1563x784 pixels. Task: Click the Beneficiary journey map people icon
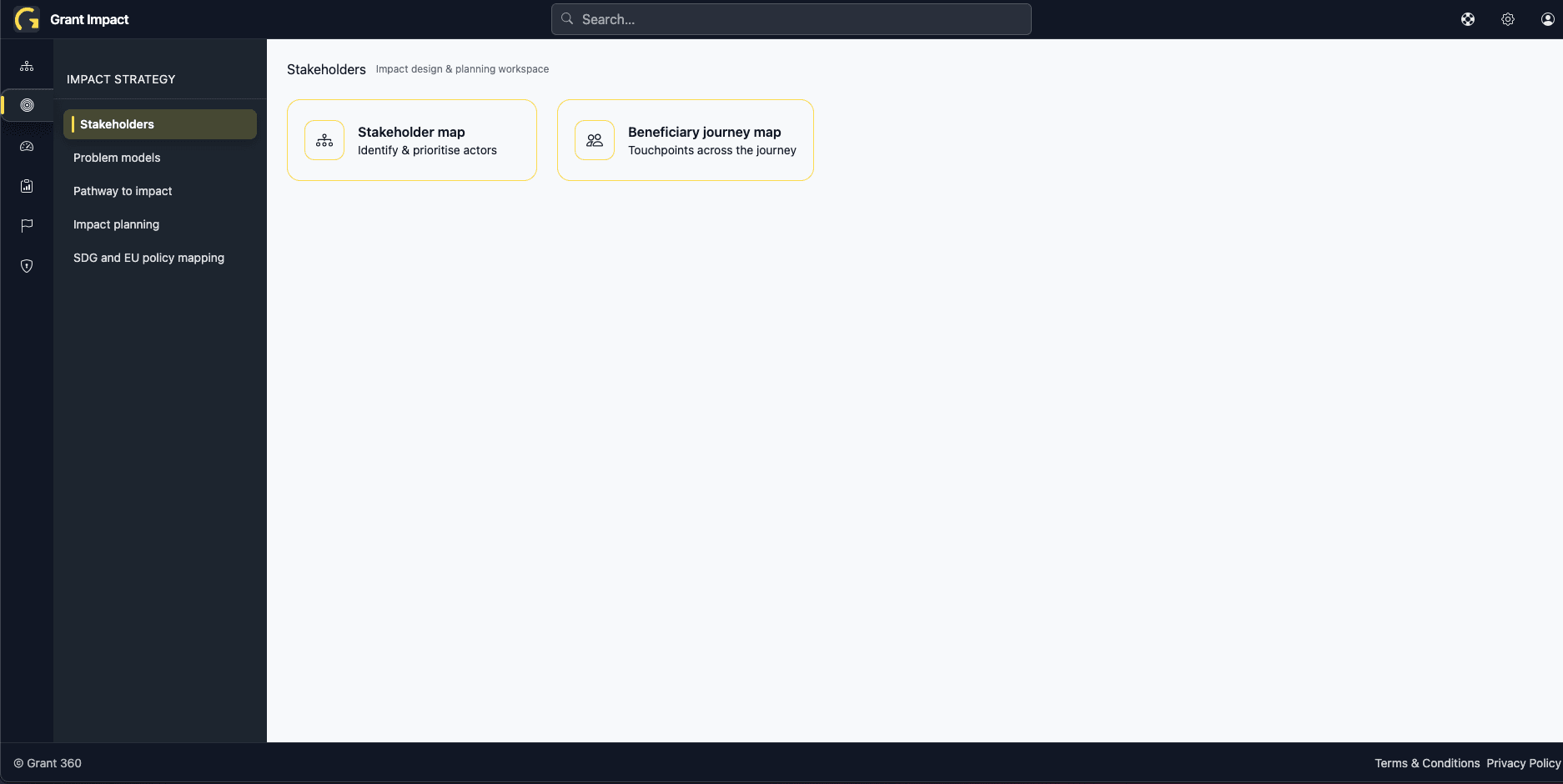click(x=595, y=140)
